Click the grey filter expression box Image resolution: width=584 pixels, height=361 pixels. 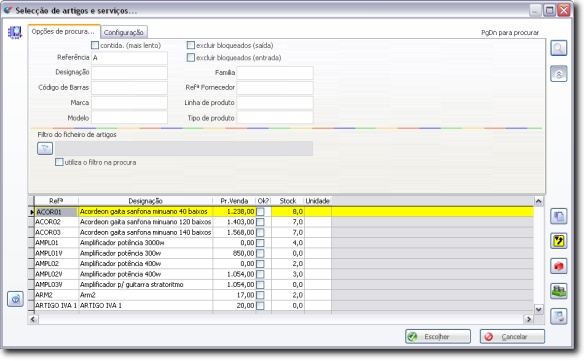(184, 148)
